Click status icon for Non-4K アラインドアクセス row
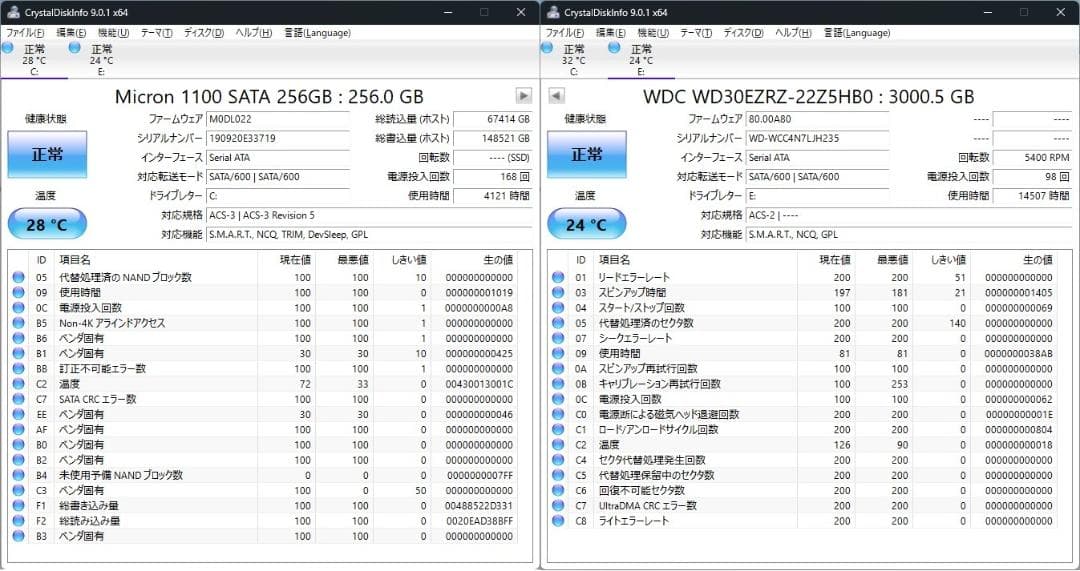The image size is (1080, 571). [19, 323]
